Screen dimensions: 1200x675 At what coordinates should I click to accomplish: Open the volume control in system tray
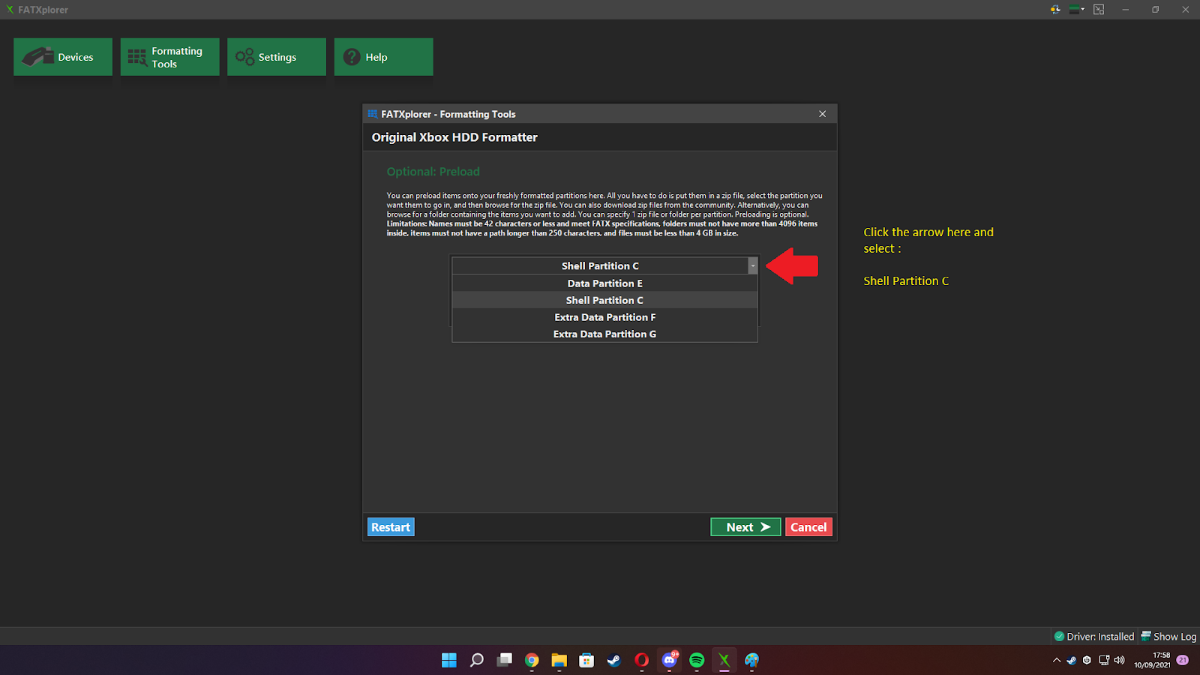point(1120,660)
